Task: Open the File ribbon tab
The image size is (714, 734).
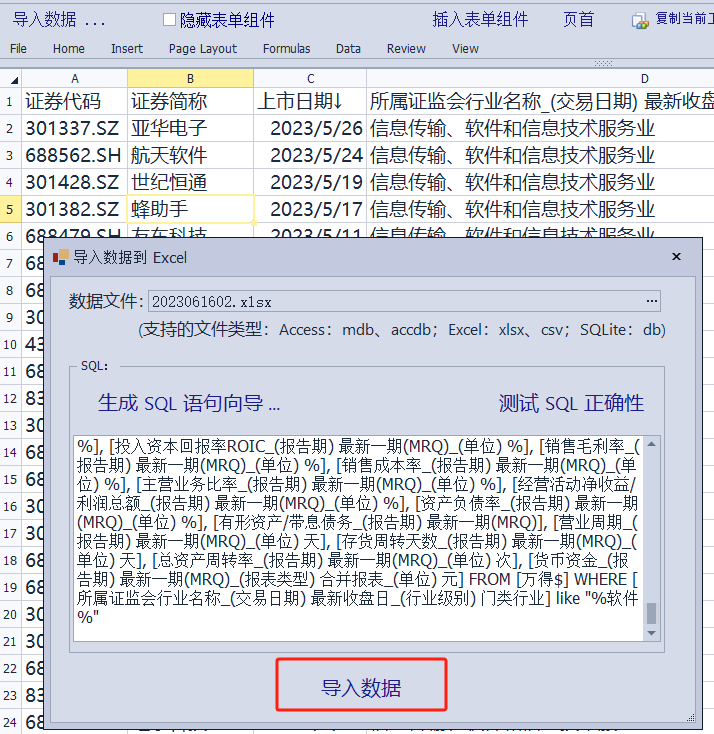Action: (18, 49)
